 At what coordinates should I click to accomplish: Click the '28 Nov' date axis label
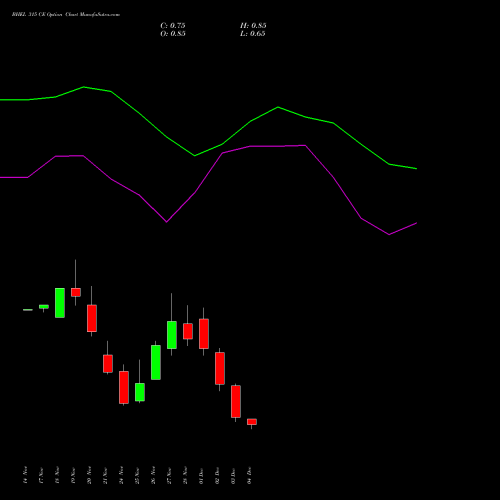pyautogui.click(x=185, y=475)
